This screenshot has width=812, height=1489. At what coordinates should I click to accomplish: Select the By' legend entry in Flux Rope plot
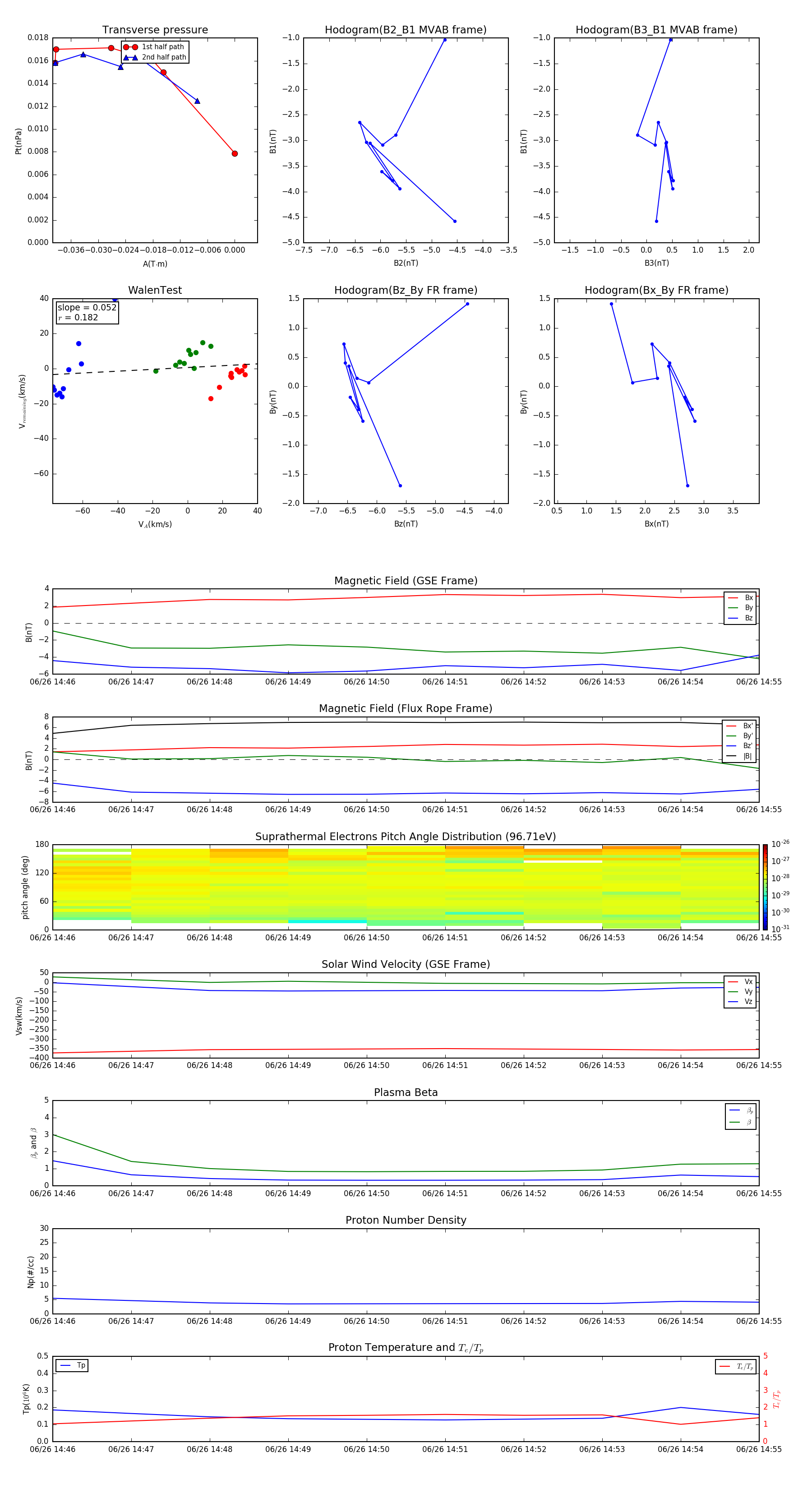point(739,736)
